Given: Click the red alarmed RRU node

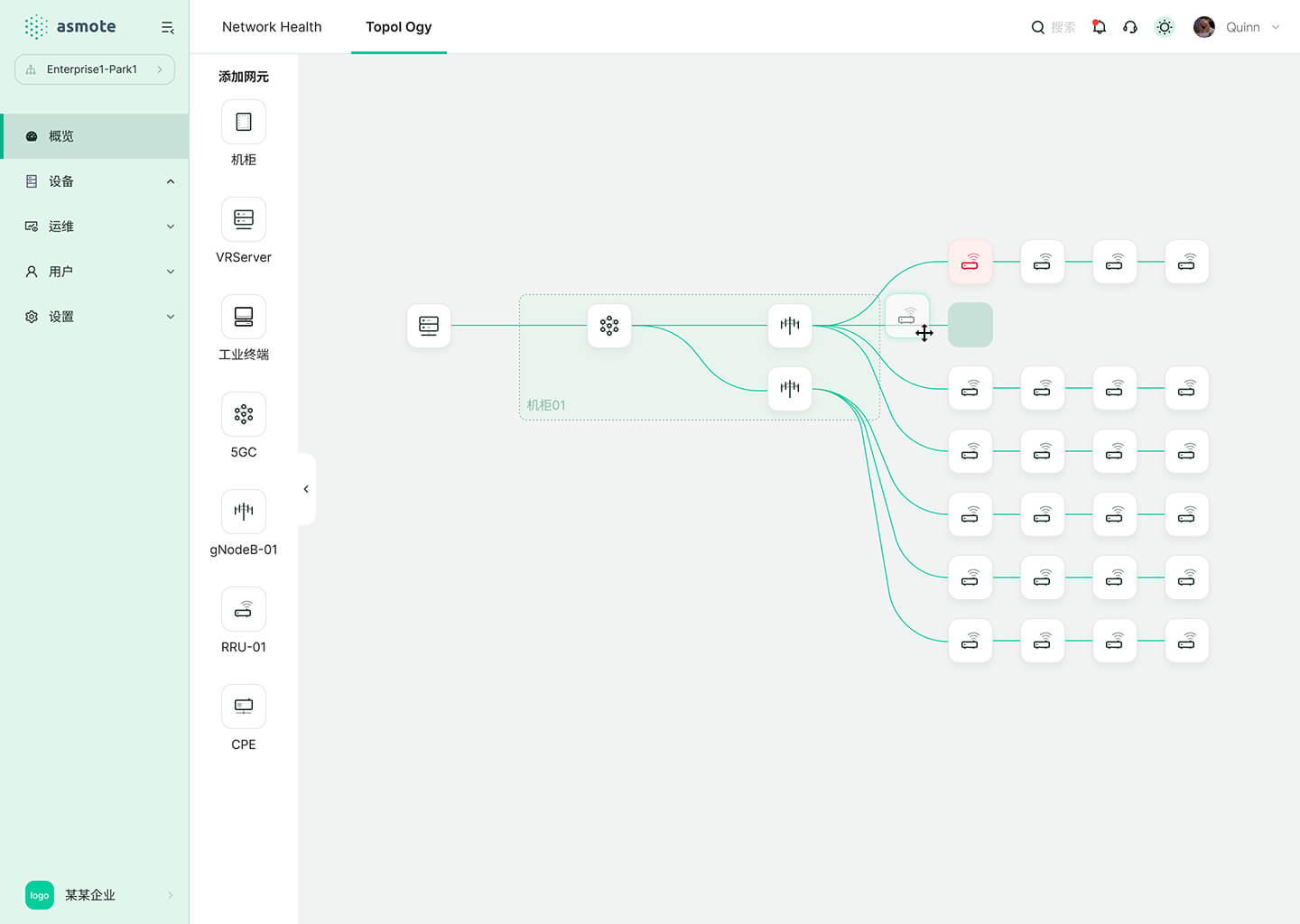Looking at the screenshot, I should tap(970, 262).
